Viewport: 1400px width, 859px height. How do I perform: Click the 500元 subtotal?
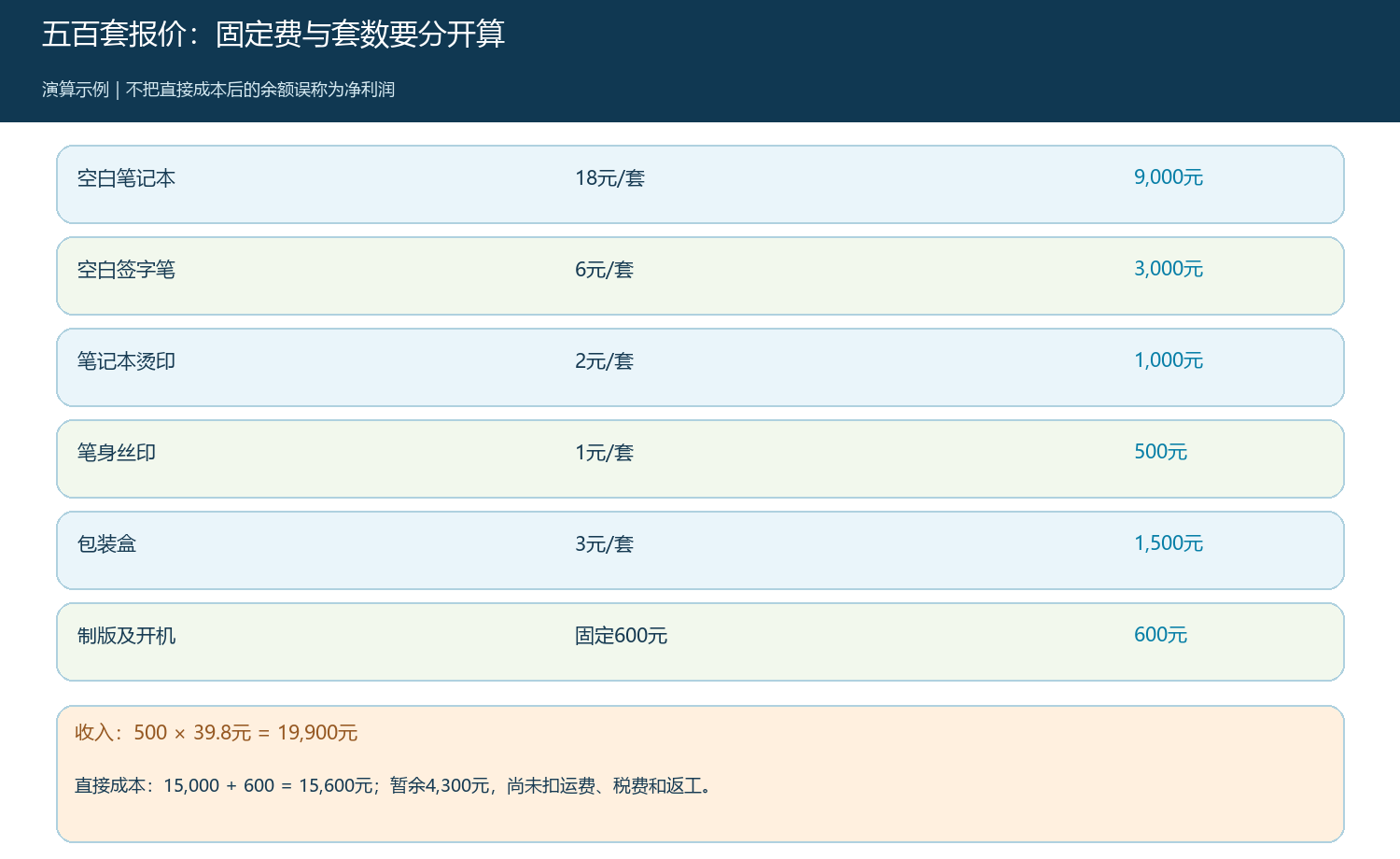(x=1160, y=452)
